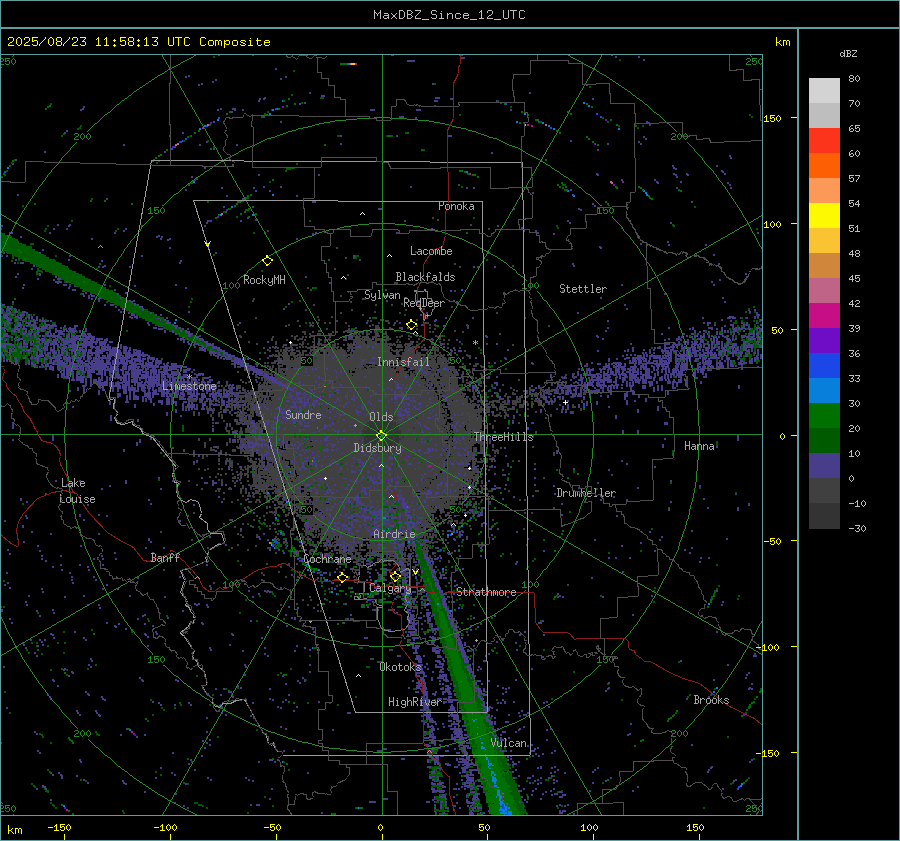The width and height of the screenshot is (900, 841).
Task: Click the Strathmore label
Action: coord(487,592)
